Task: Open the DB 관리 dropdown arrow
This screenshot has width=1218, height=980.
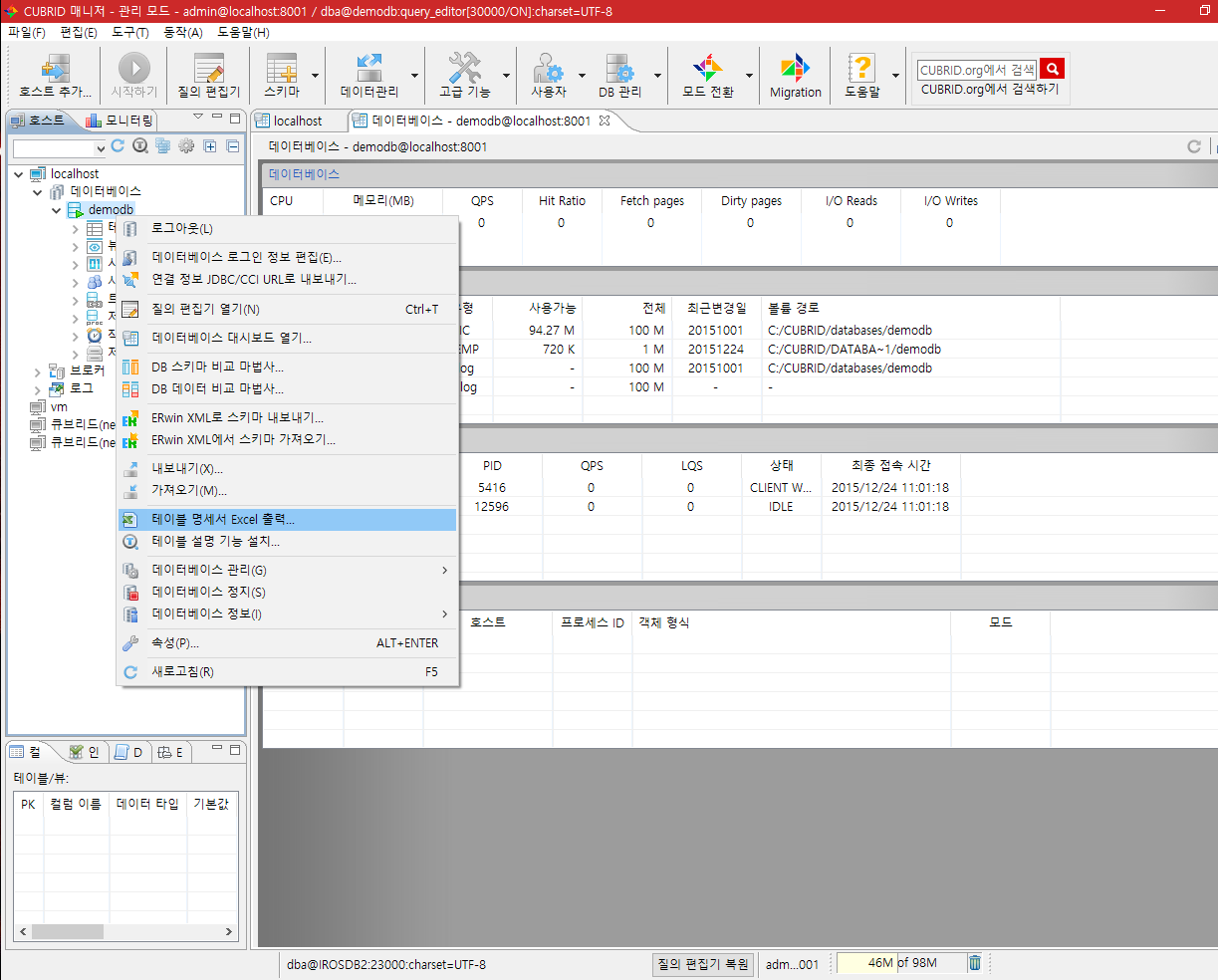Action: [657, 76]
